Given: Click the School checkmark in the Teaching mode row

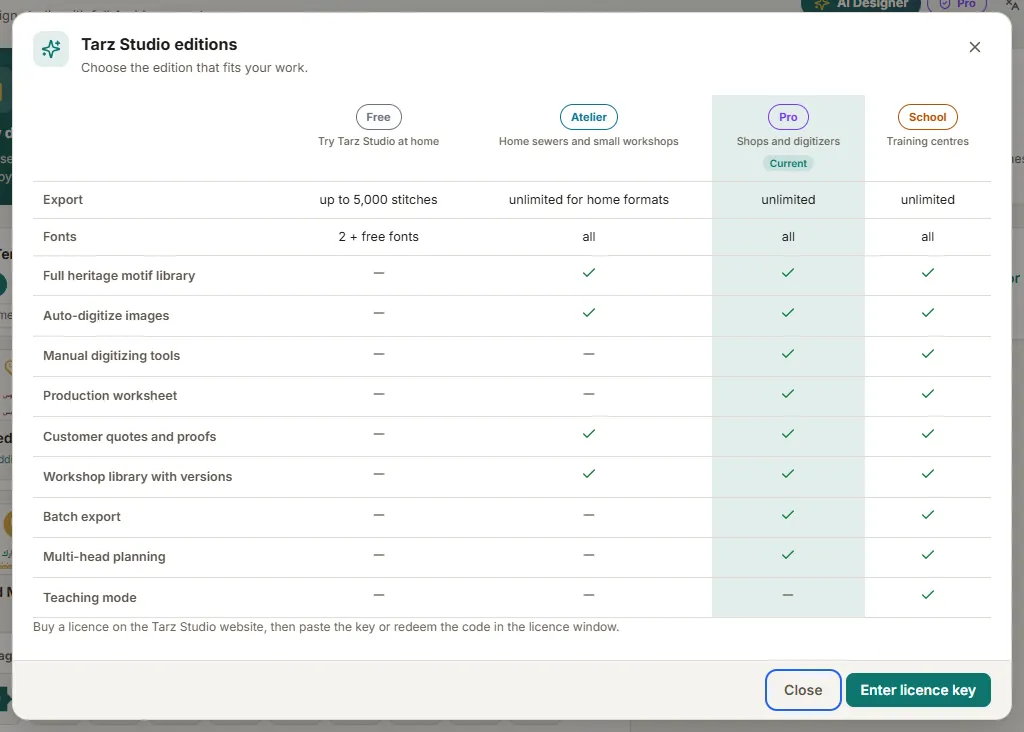Looking at the screenshot, I should (927, 595).
